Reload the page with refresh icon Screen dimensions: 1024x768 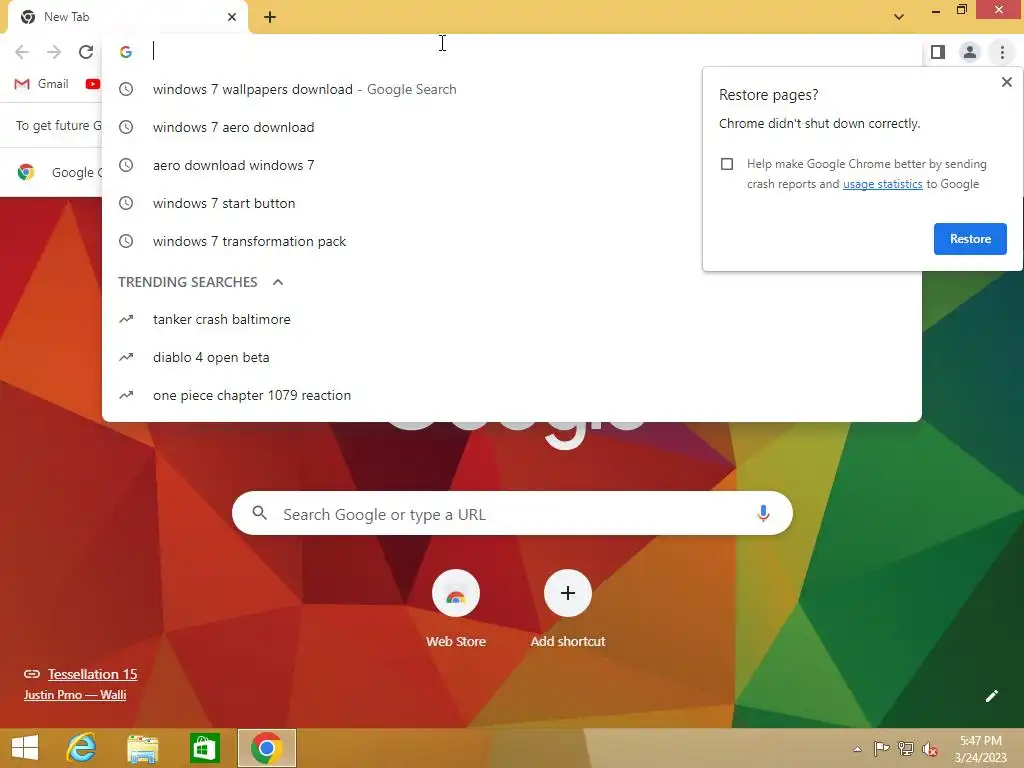coord(86,52)
